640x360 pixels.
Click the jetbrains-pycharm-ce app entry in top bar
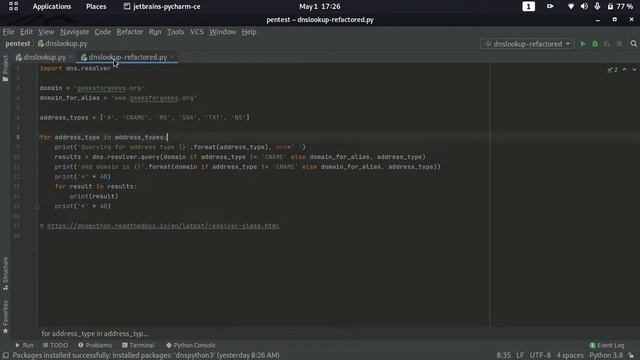(x=162, y=7)
